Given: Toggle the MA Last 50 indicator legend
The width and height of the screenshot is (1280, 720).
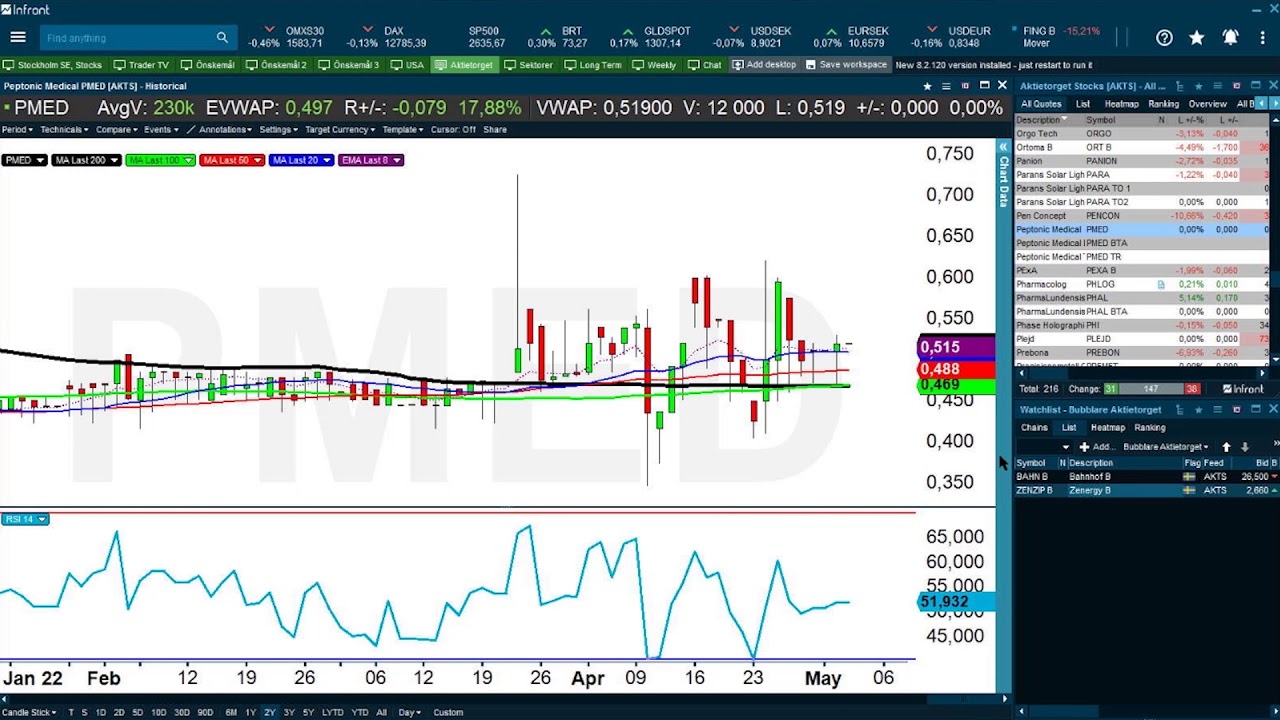Looking at the screenshot, I should (232, 160).
